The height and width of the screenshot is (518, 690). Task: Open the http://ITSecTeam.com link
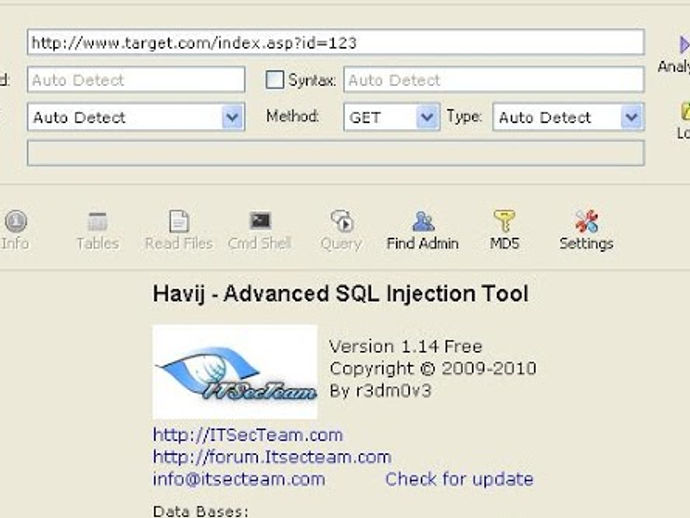click(x=248, y=435)
